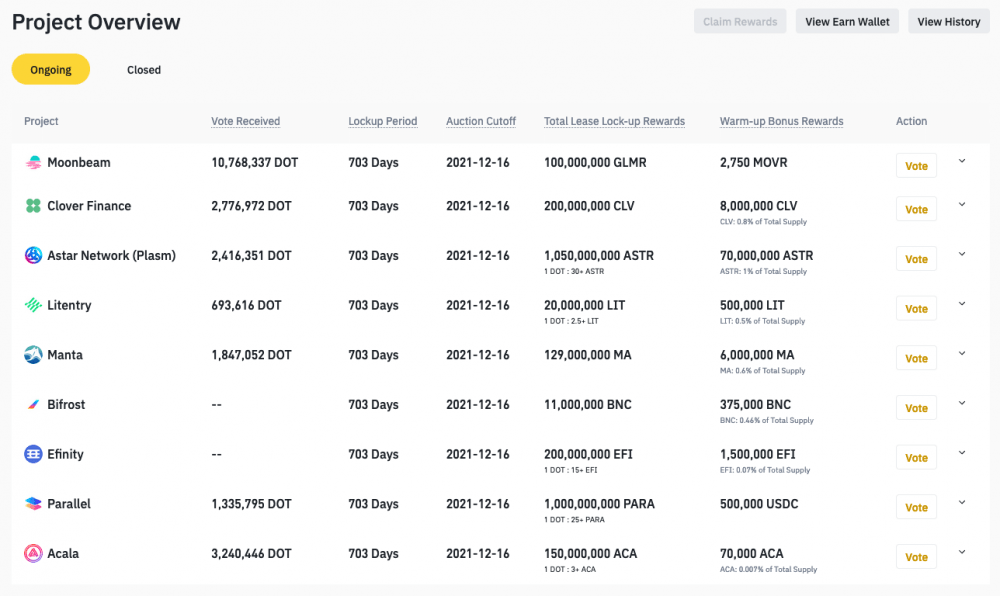Click the Bifrost logo icon

(x=33, y=405)
